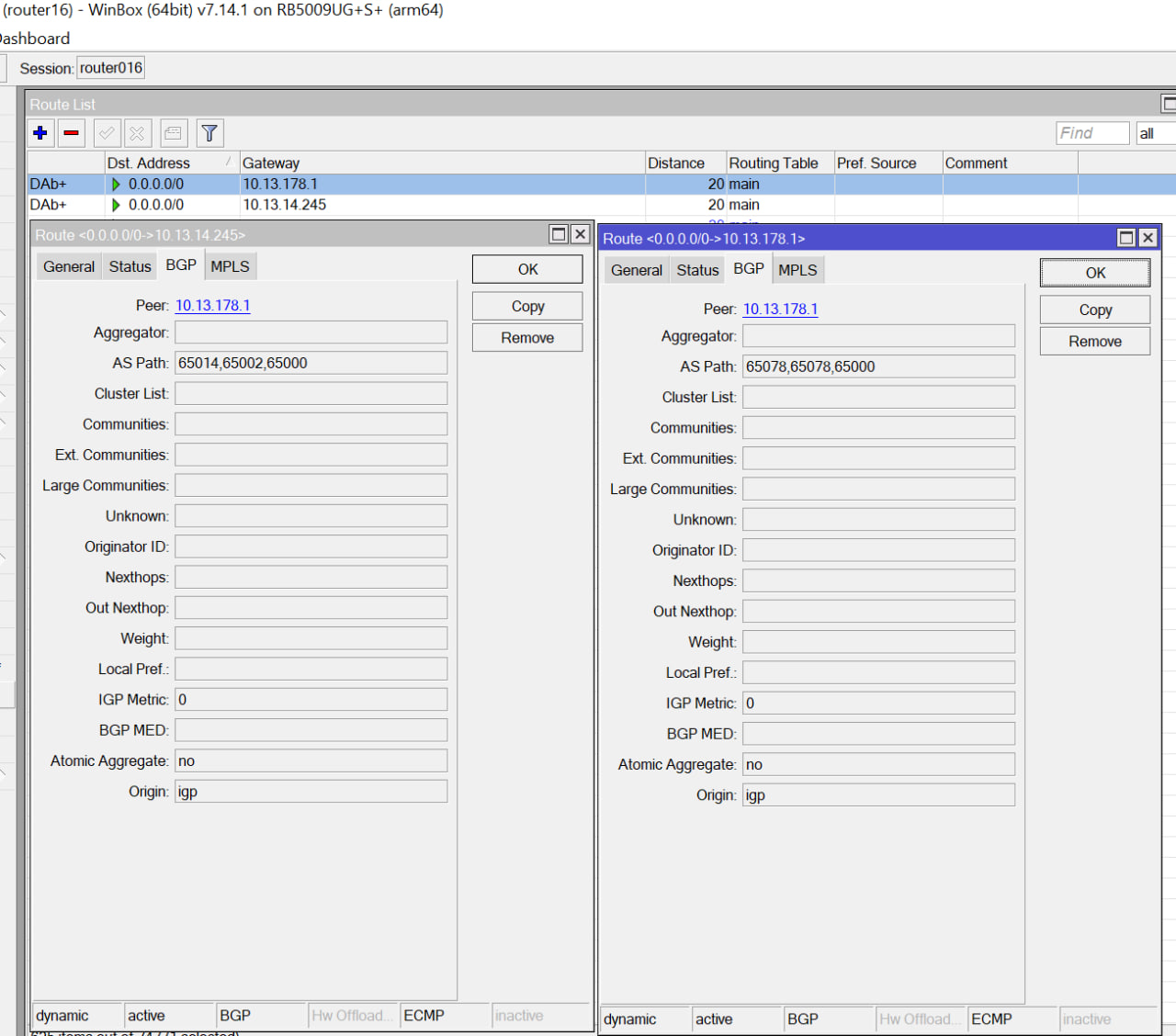Click Remove in the right route window
Image resolution: width=1176 pixels, height=1036 pixels.
click(x=1094, y=342)
